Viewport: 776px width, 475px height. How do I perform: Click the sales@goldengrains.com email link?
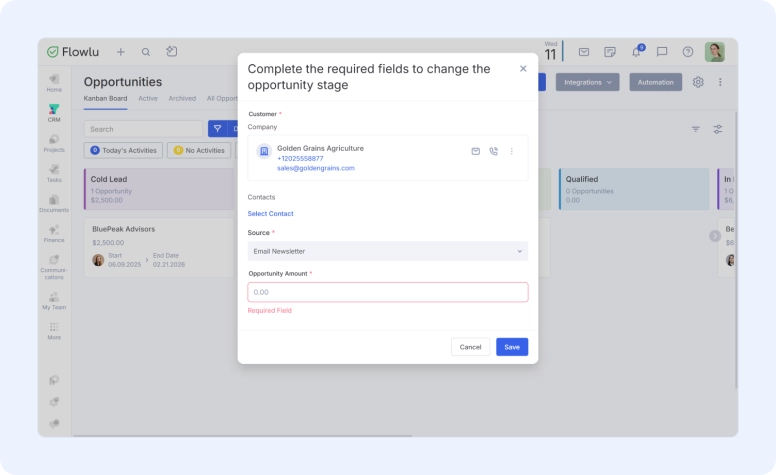[x=316, y=168]
